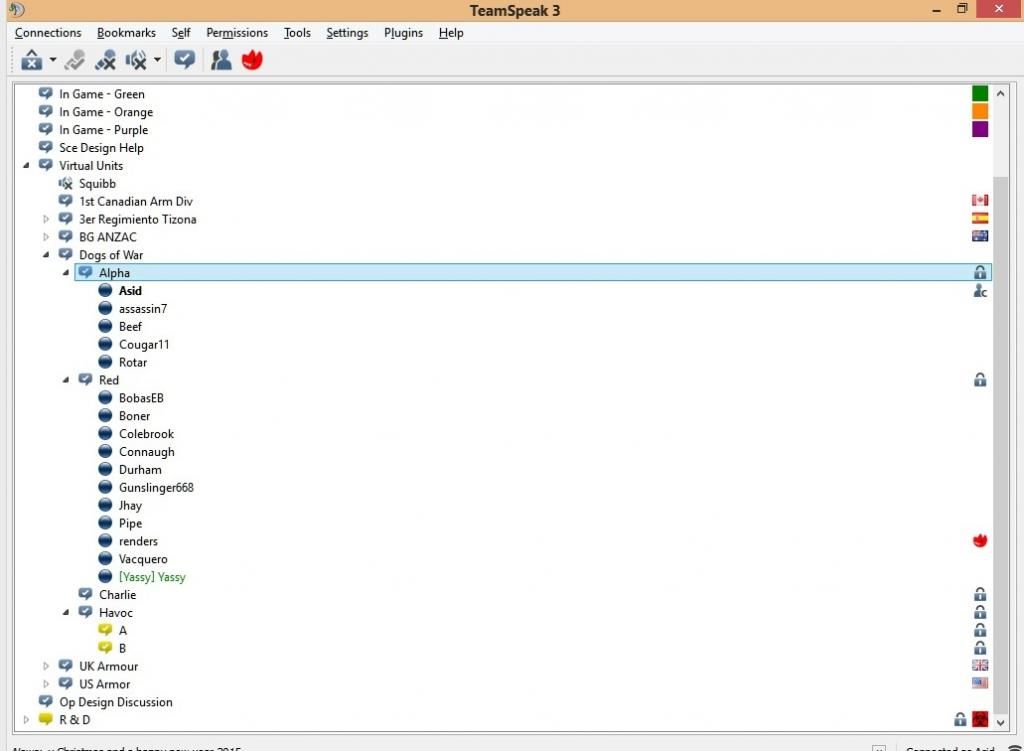Screen dimensions: 1024x751
Task: Expand the BG ANZAC channel
Action: [x=46, y=237]
